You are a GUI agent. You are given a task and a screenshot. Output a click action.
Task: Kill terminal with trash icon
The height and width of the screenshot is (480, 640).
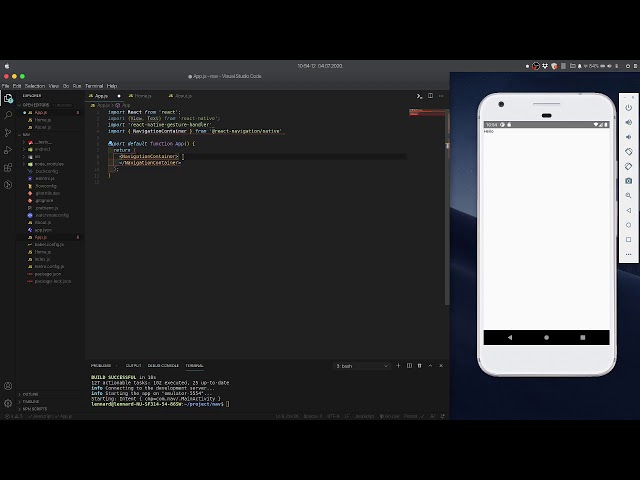420,366
